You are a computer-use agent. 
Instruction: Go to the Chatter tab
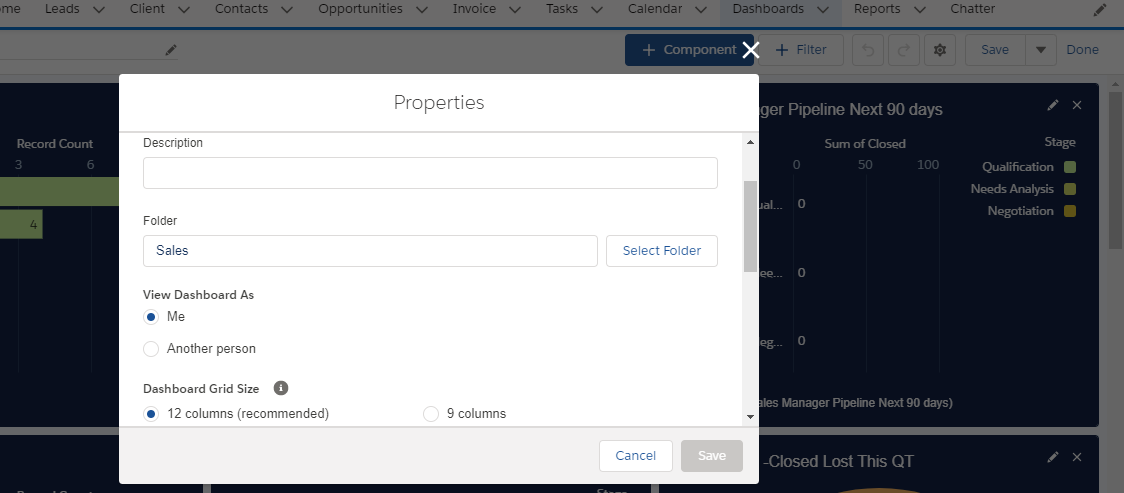pyautogui.click(x=972, y=9)
